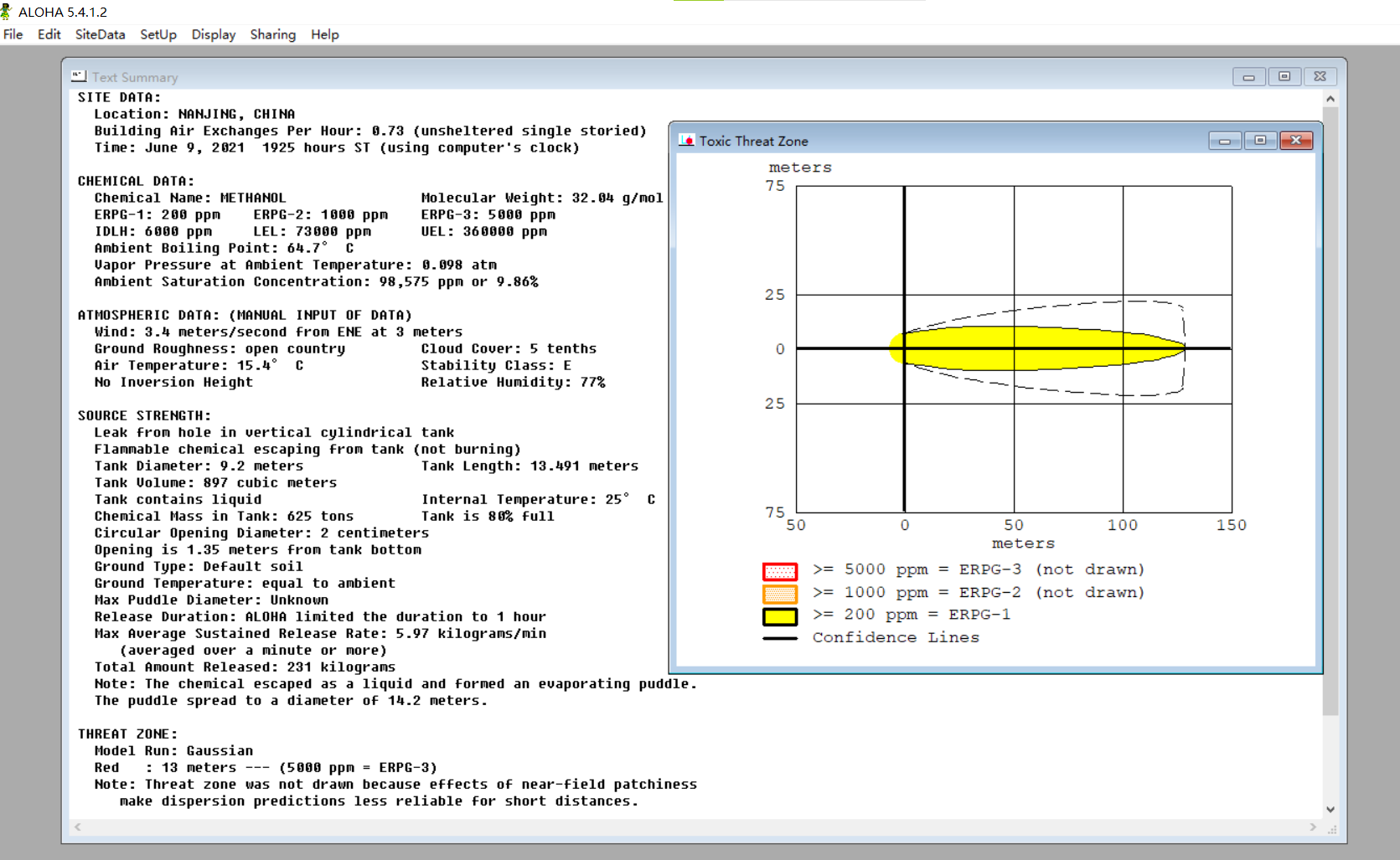1400x860 pixels.
Task: Minimize the Text Summary window
Action: (x=1248, y=76)
